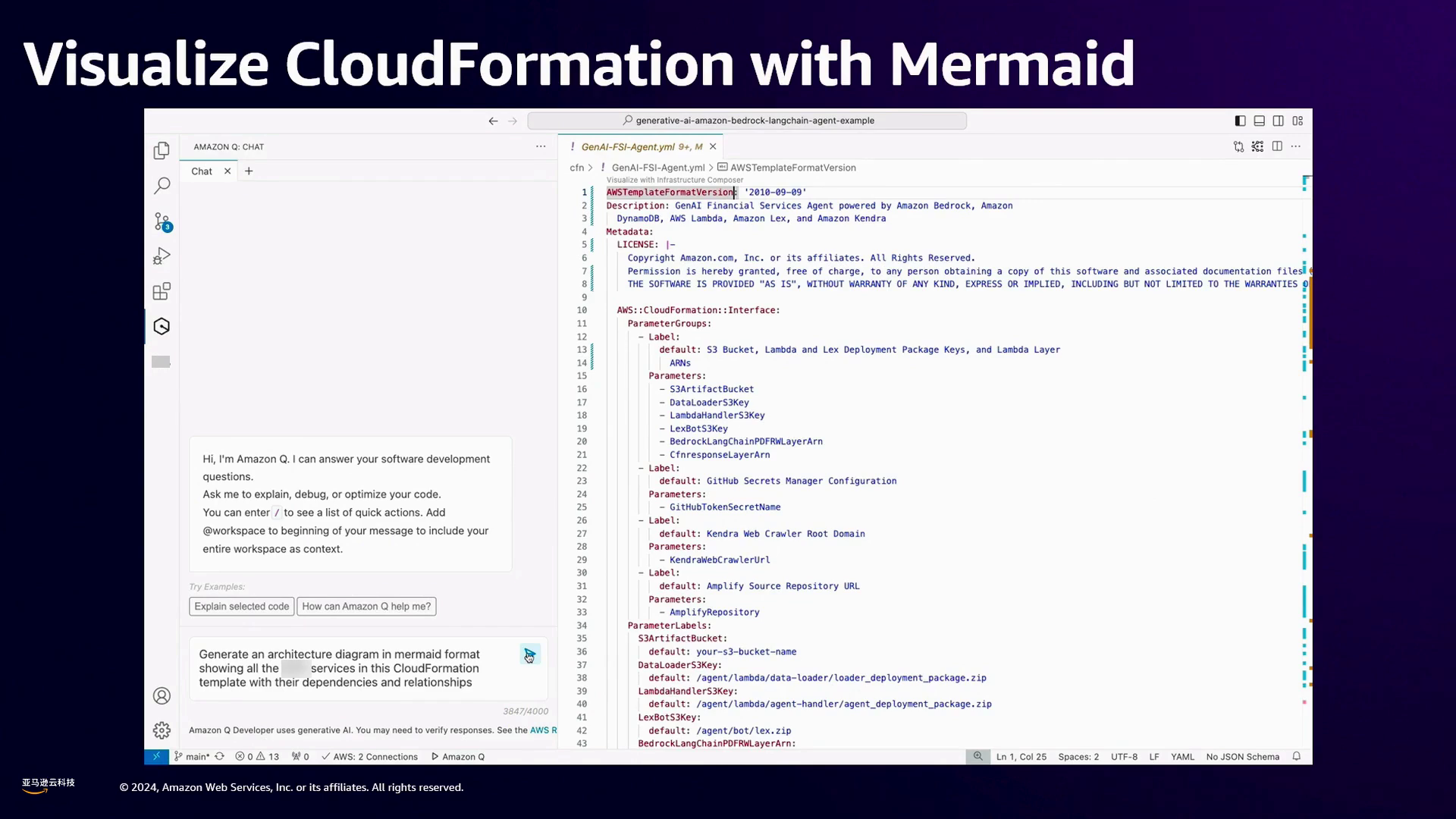Open the Accounts icon in activity bar

[x=162, y=695]
